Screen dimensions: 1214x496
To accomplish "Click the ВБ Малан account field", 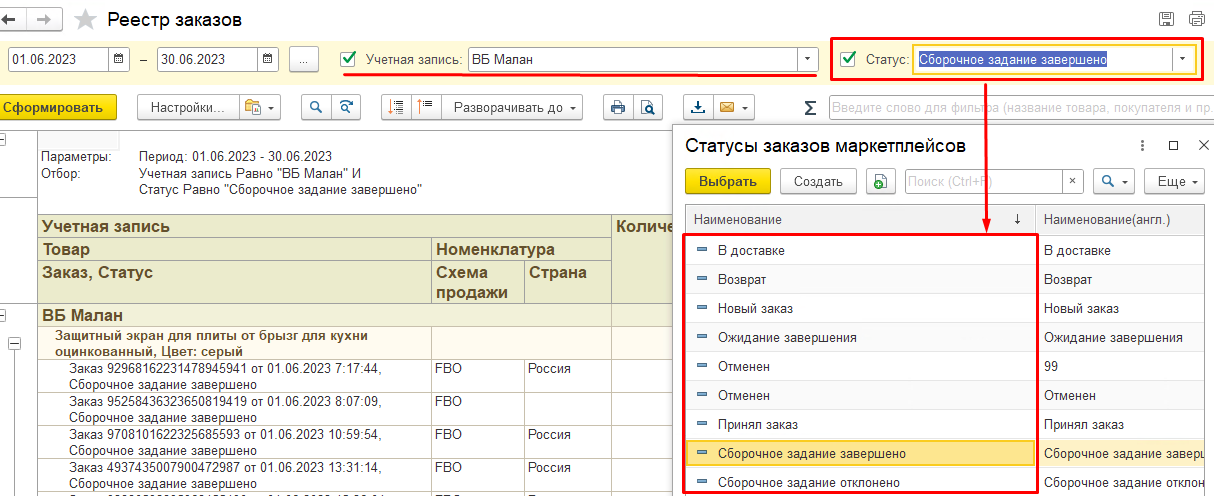I will (x=633, y=59).
